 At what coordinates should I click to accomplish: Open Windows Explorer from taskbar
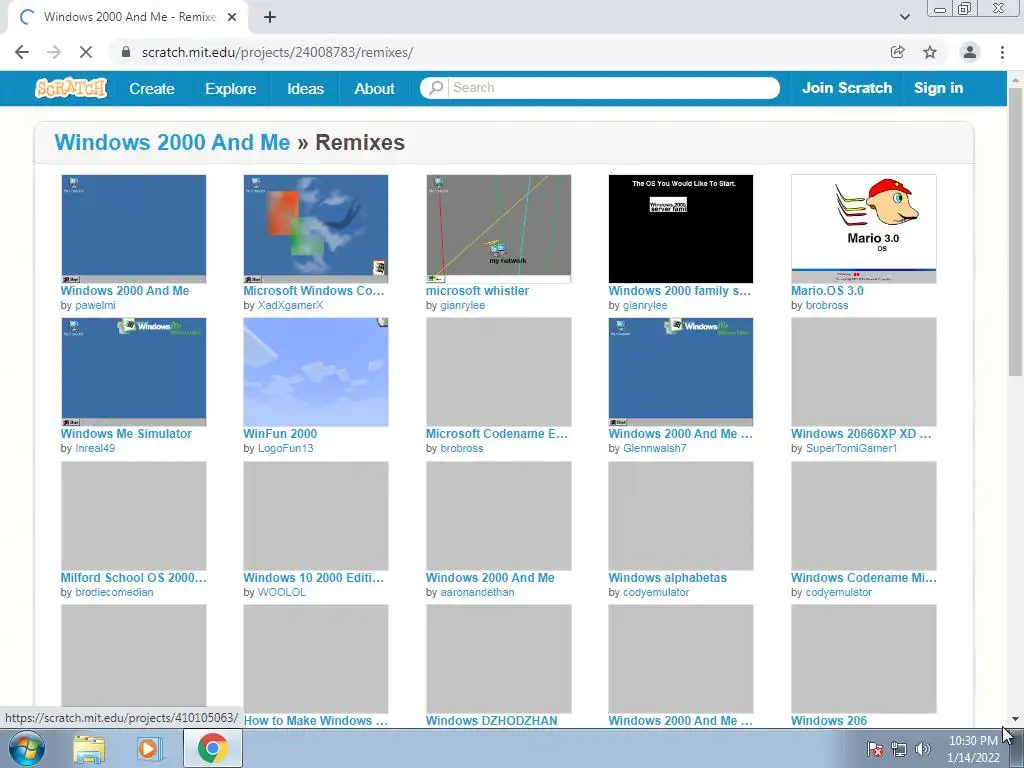tap(89, 749)
